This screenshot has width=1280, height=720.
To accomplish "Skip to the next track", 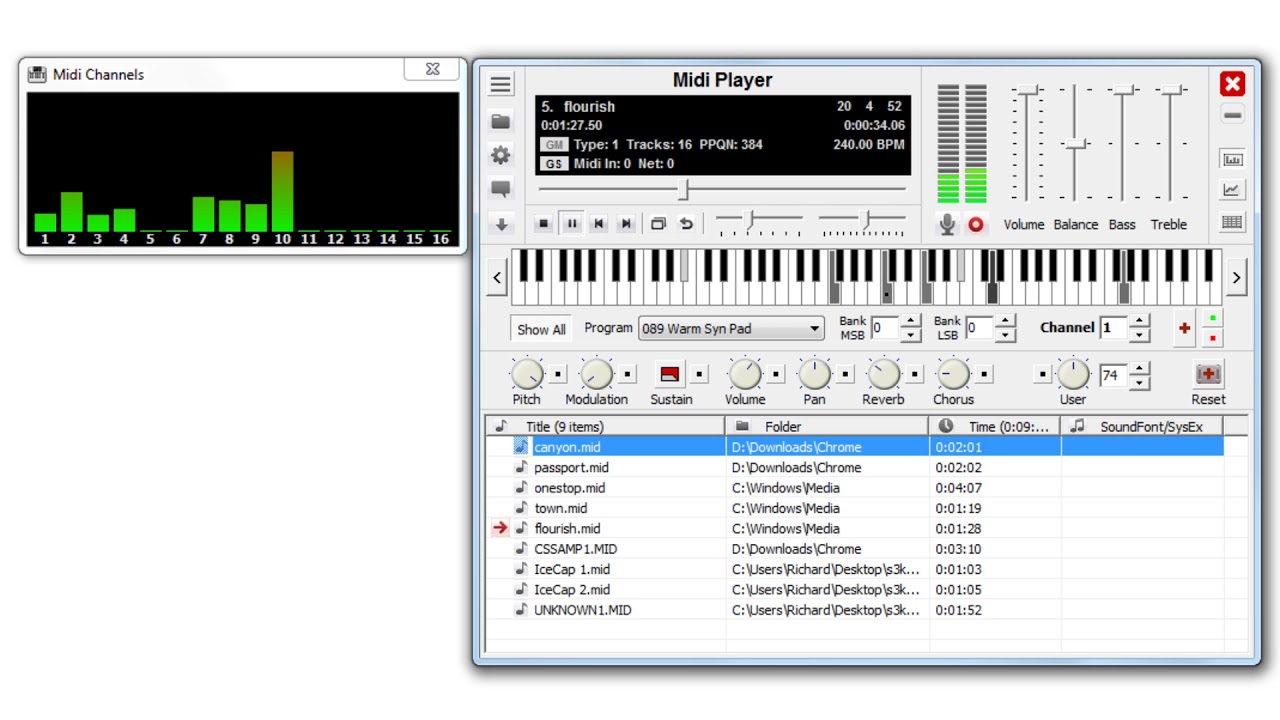I will tap(626, 224).
